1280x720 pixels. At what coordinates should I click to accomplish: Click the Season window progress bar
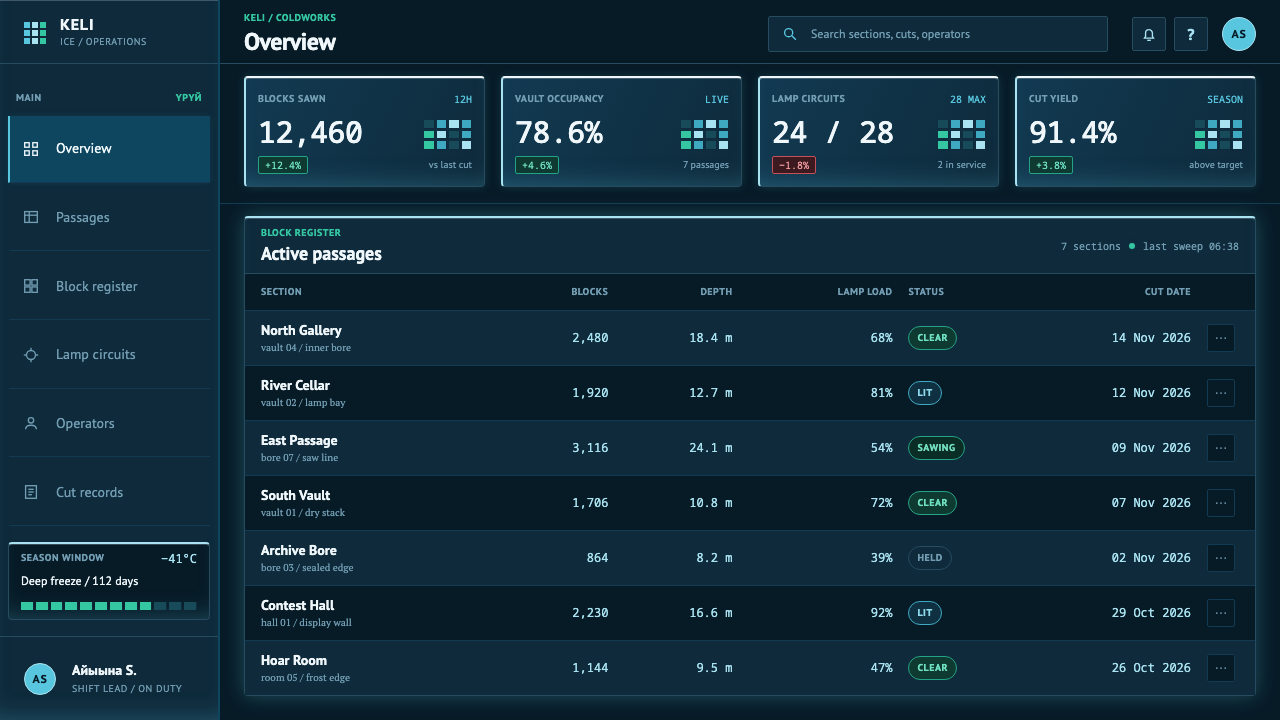coord(109,606)
